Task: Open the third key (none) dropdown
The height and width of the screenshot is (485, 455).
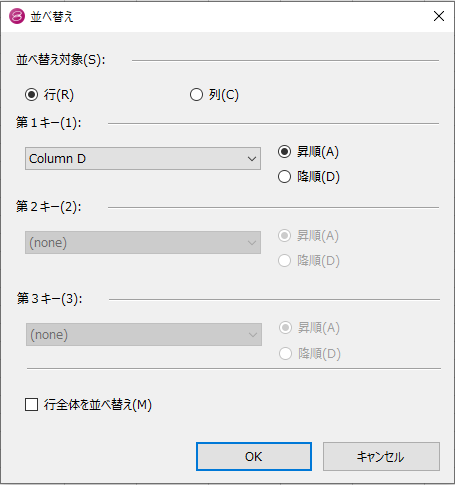Action: pyautogui.click(x=144, y=334)
